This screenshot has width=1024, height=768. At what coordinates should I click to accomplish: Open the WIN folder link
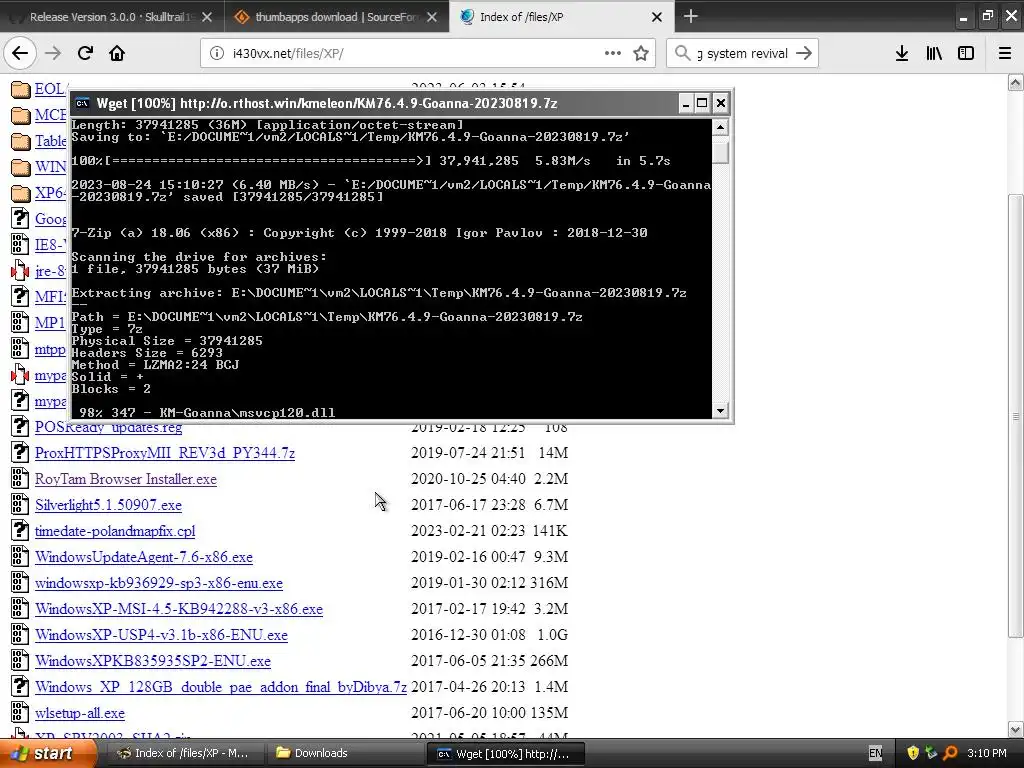(x=50, y=167)
